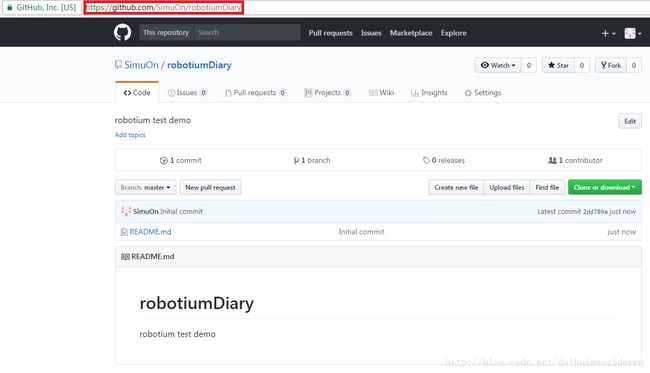Click Initial commit message in README.md row
This screenshot has height=373, width=650.
tap(361, 232)
